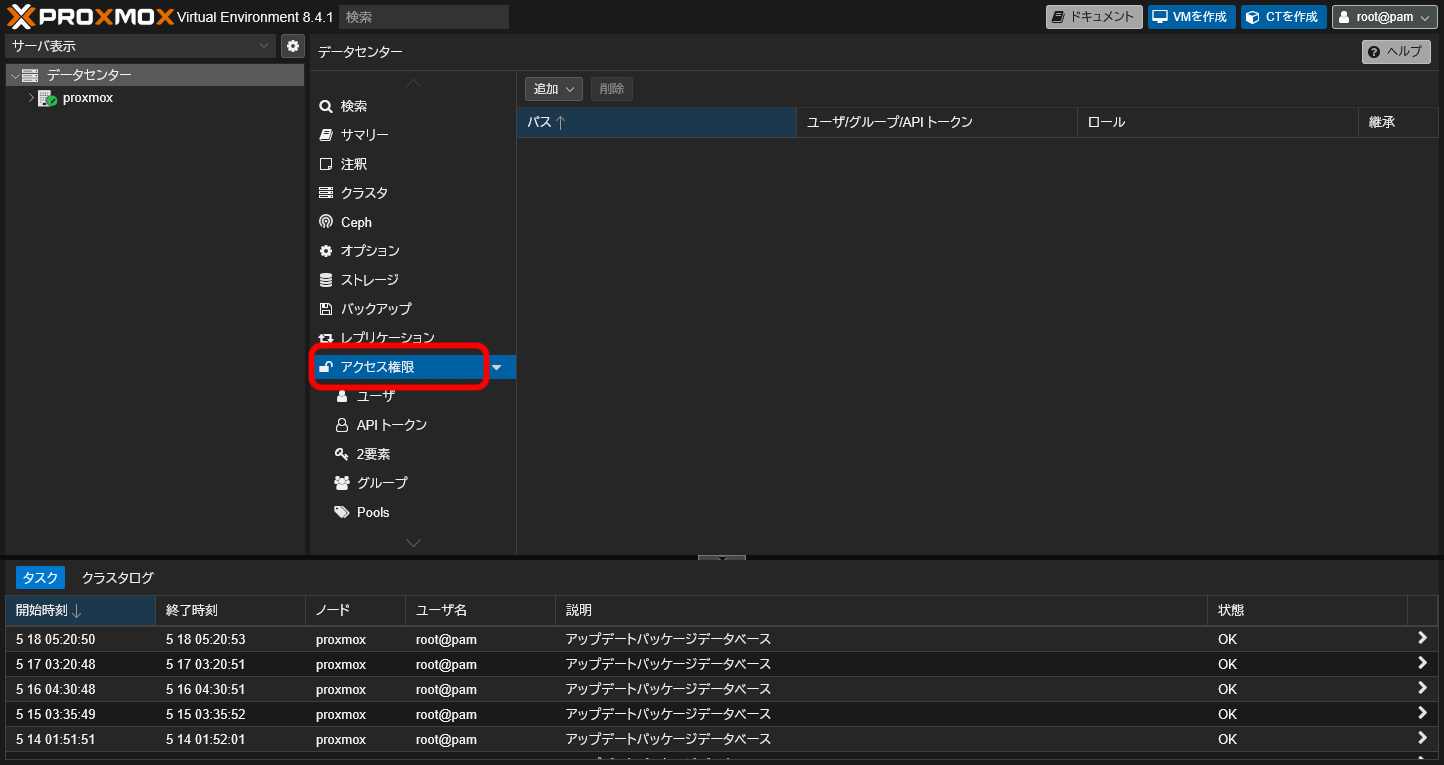Expand the proxmox node tree
1444x765 pixels.
[31, 98]
